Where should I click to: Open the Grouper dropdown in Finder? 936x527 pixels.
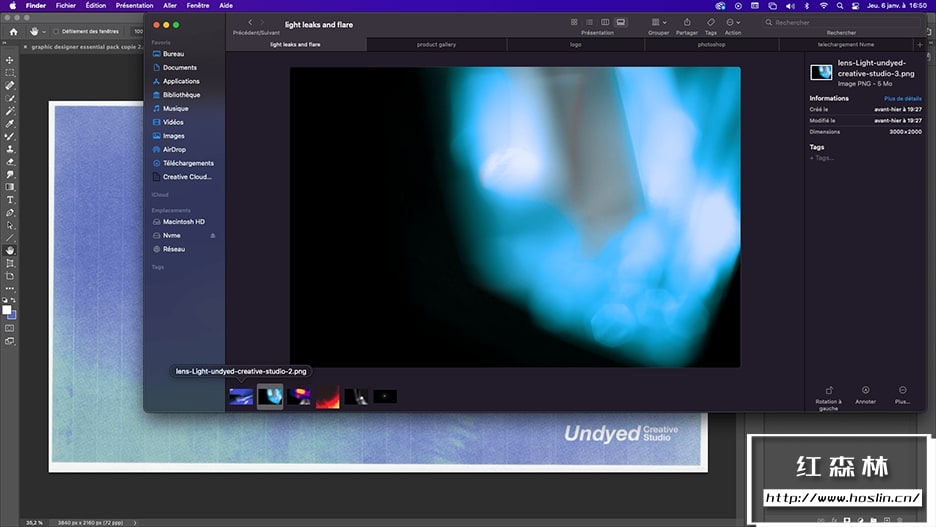pyautogui.click(x=658, y=22)
